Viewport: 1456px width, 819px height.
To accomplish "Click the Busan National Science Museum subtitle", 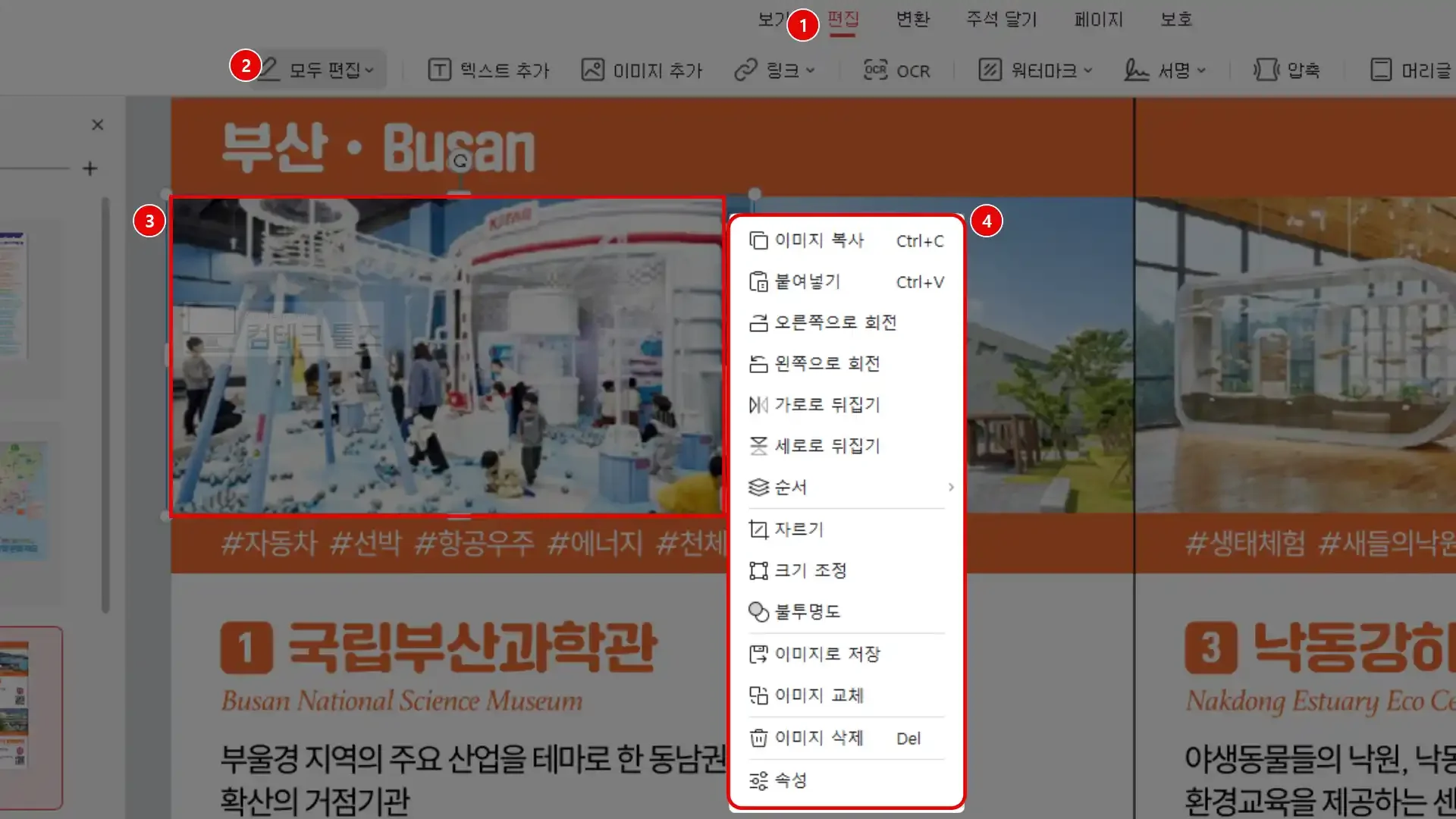I will tap(402, 701).
